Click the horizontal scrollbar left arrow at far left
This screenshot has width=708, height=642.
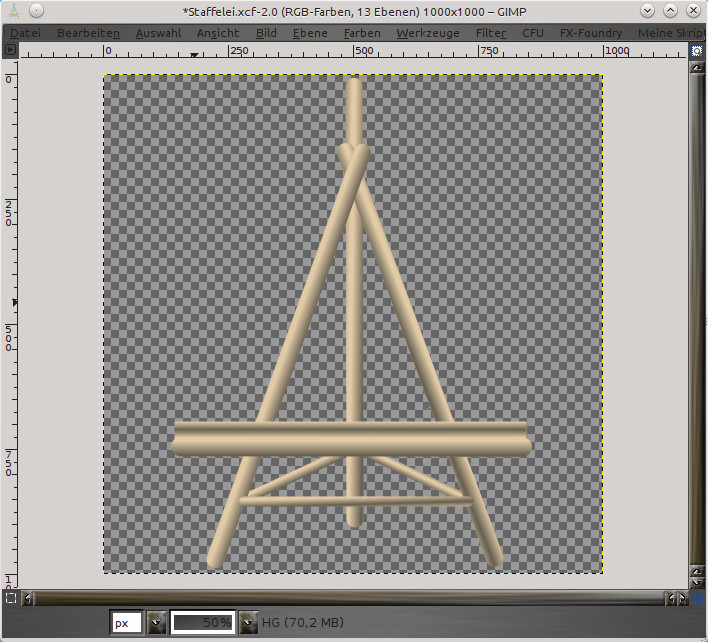(x=27, y=599)
